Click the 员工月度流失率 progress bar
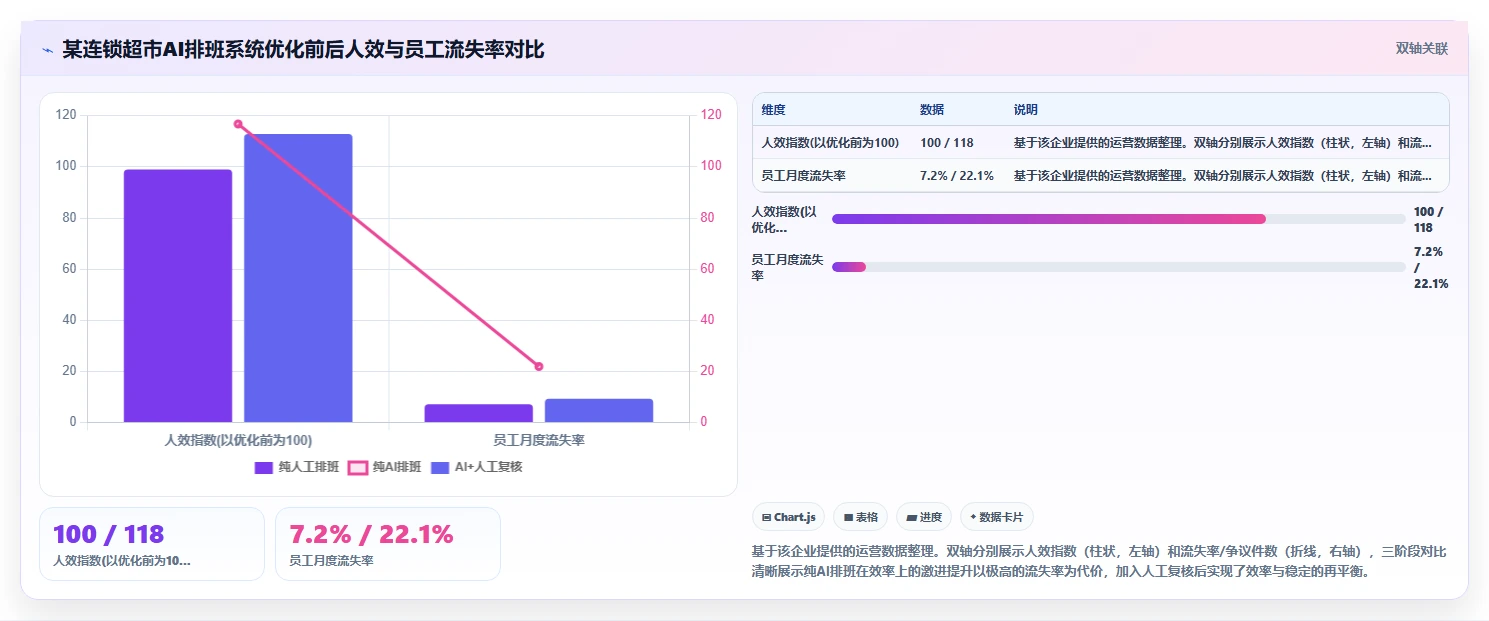1489x621 pixels. tap(1118, 267)
